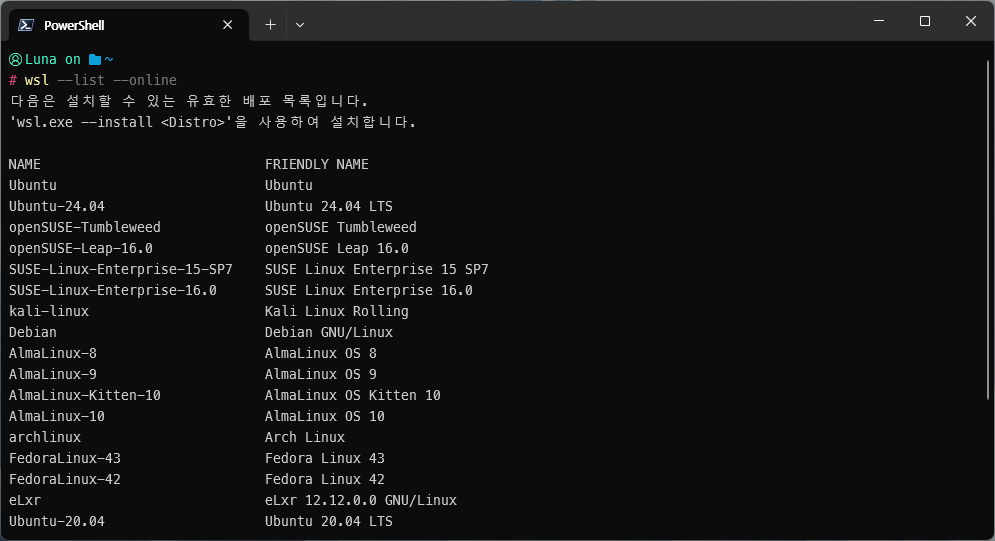
Task: Click 'FedoraLinux-43' distro name
Action: (x=65, y=458)
